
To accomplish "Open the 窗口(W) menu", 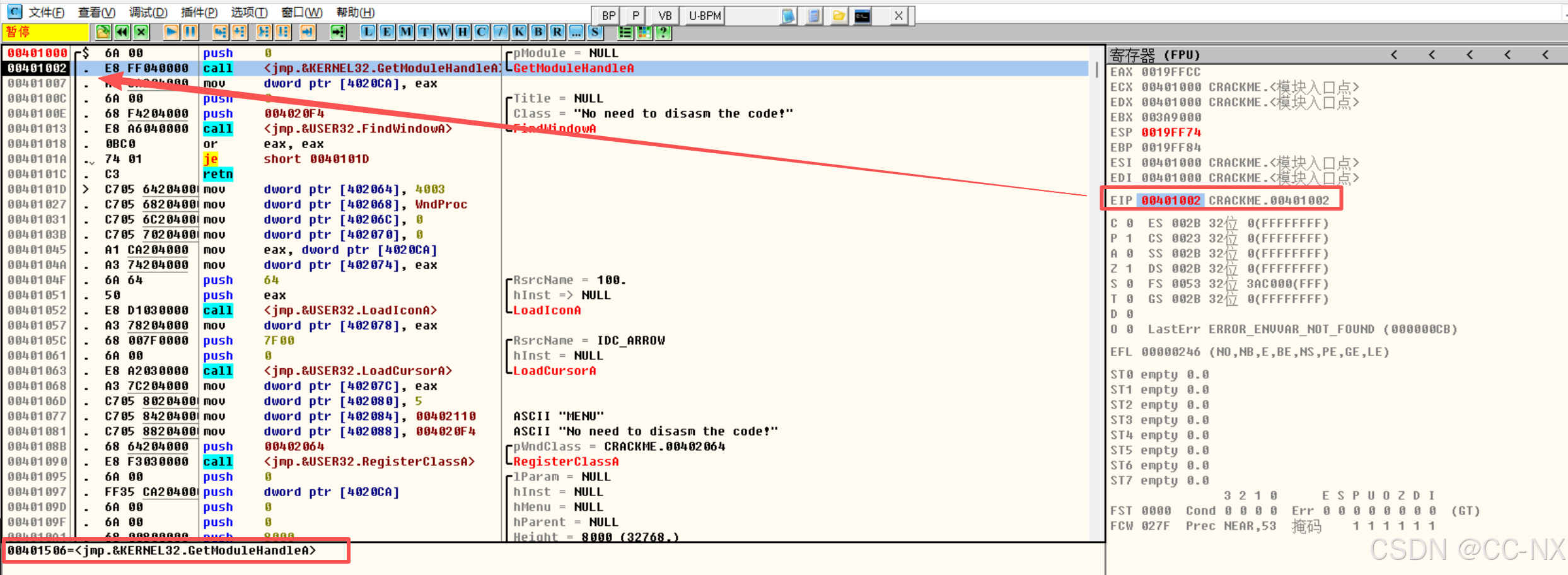I will [x=302, y=13].
